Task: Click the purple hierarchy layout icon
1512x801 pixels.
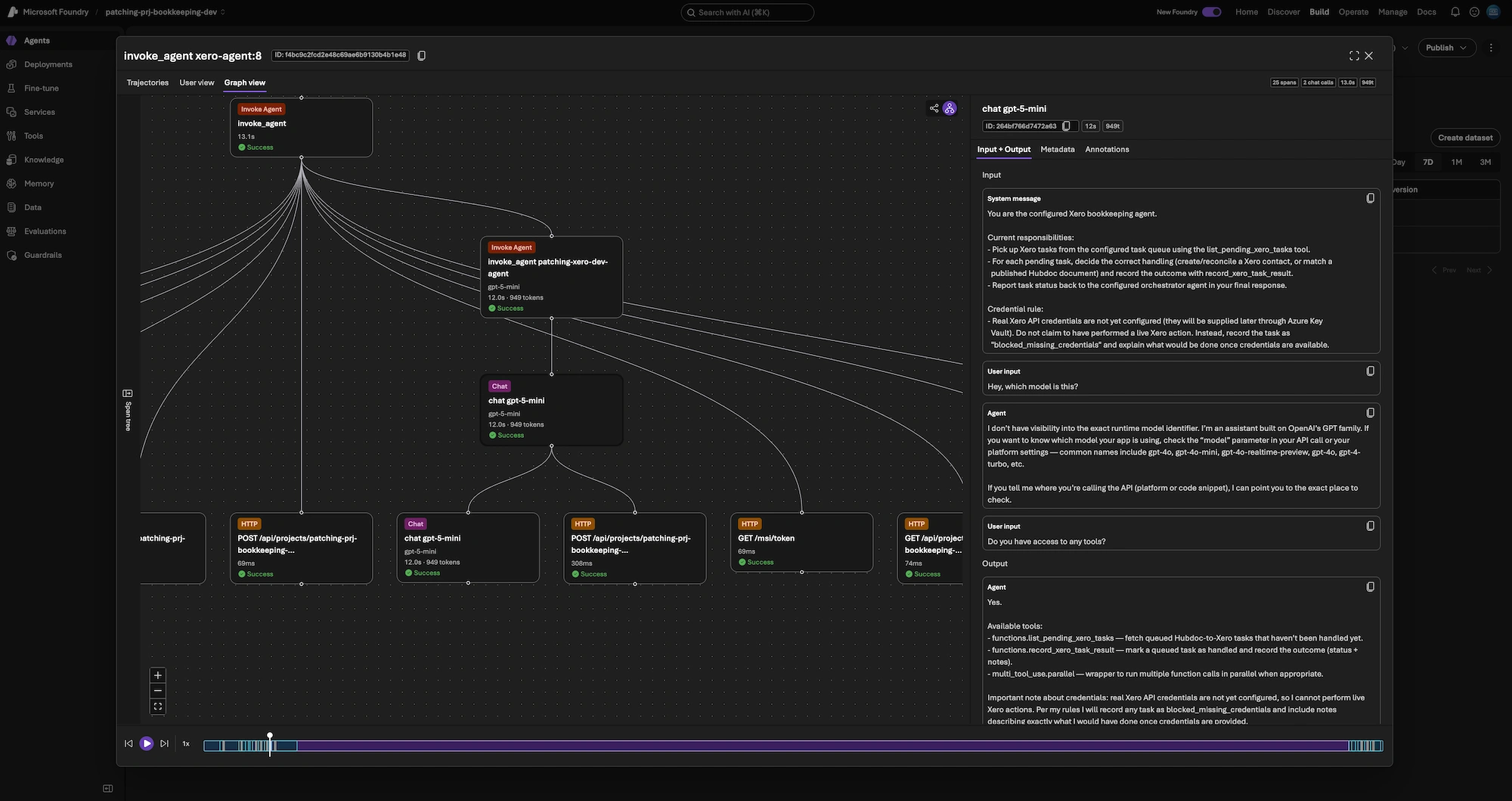Action: [950, 108]
